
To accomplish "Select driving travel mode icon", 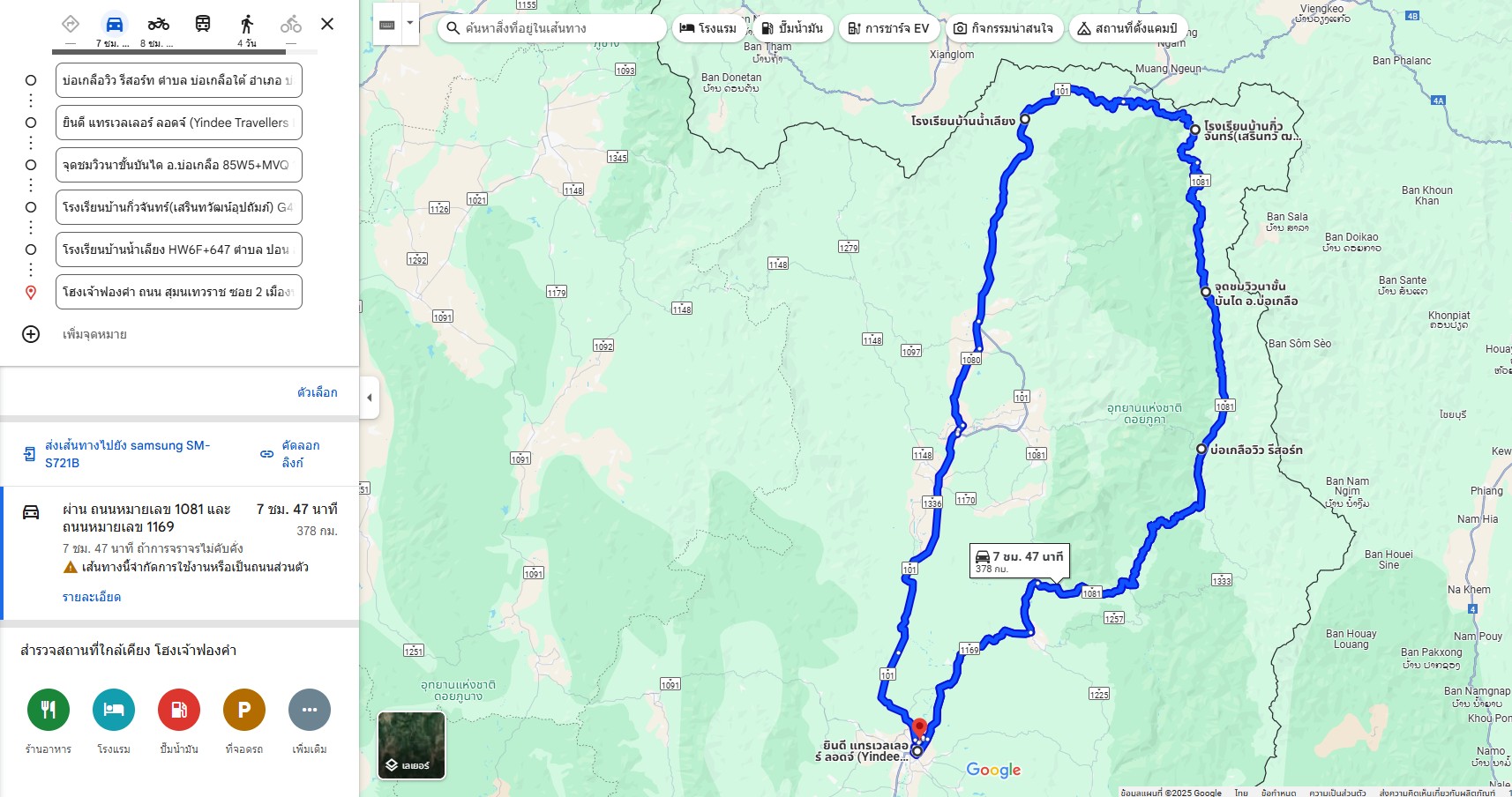I will pyautogui.click(x=114, y=24).
